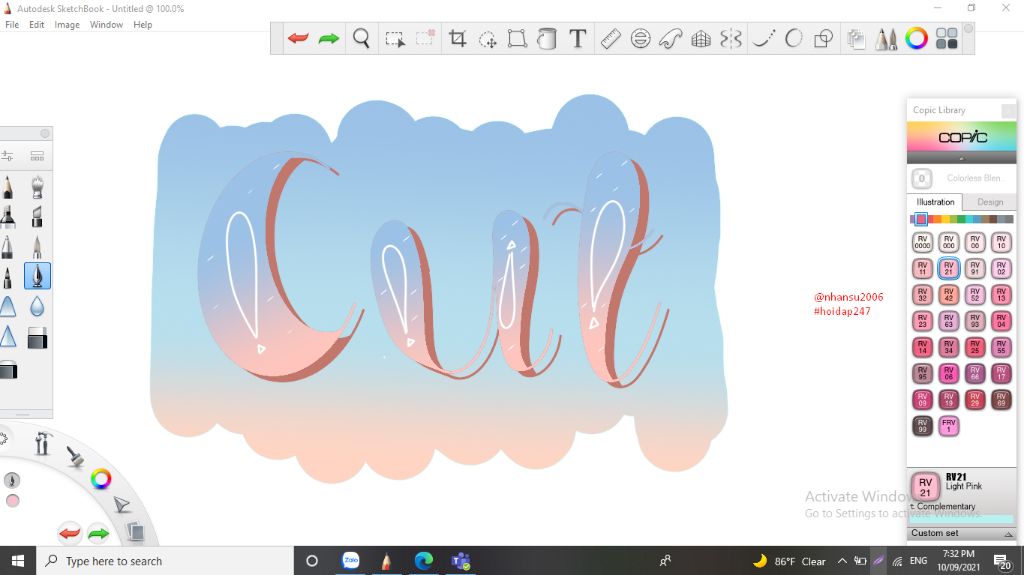
Task: Choose the rectangular Select tool
Action: [394, 39]
